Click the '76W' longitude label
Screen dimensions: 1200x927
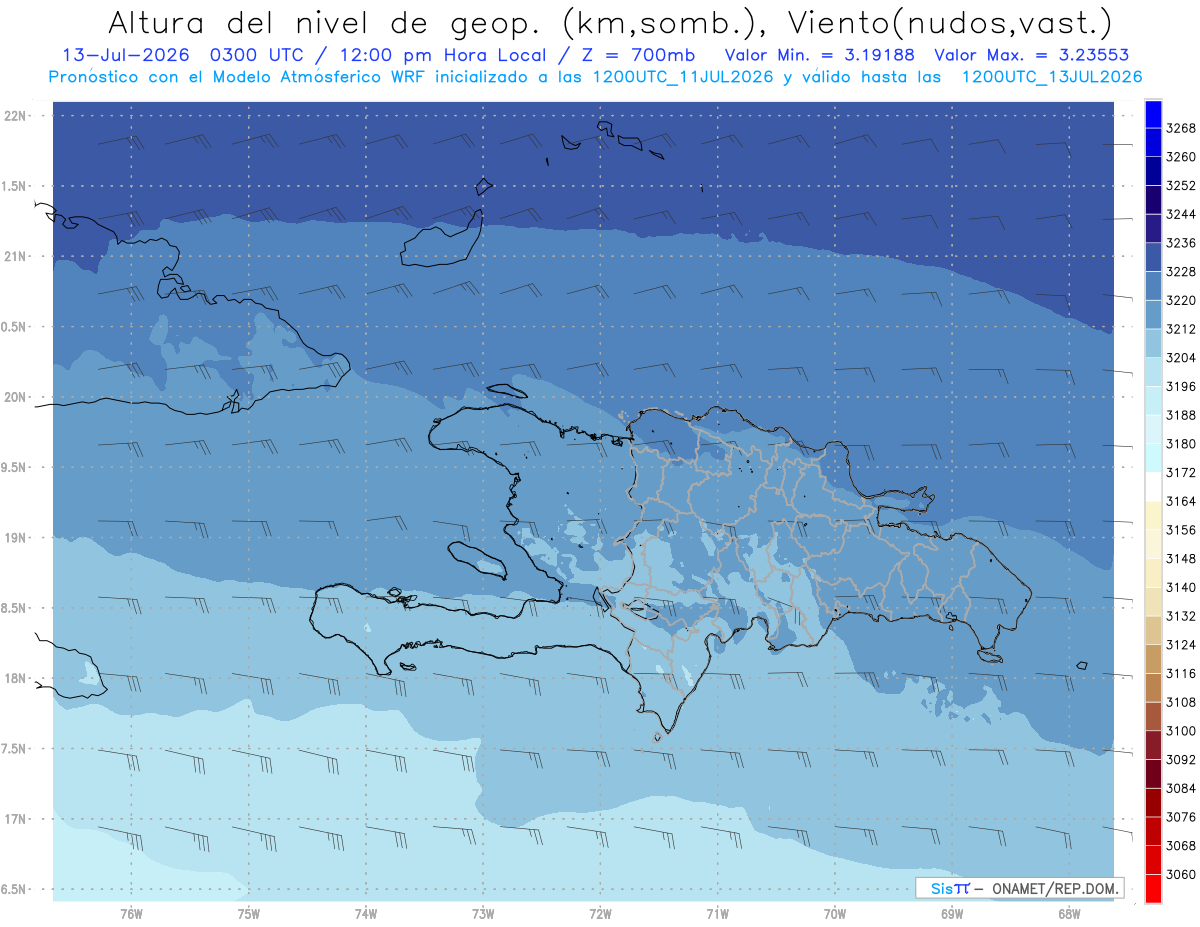coord(131,914)
